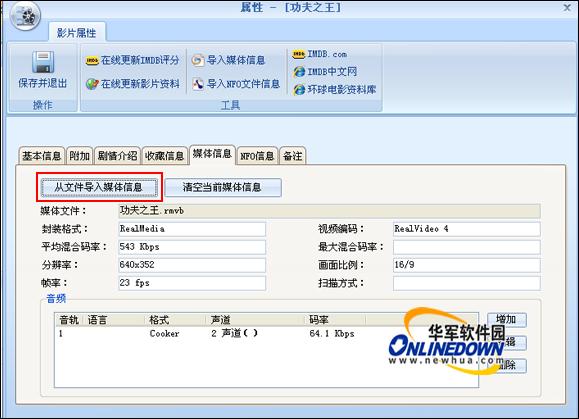
Task: Switch to the 基本信息 tab
Action: (42, 156)
